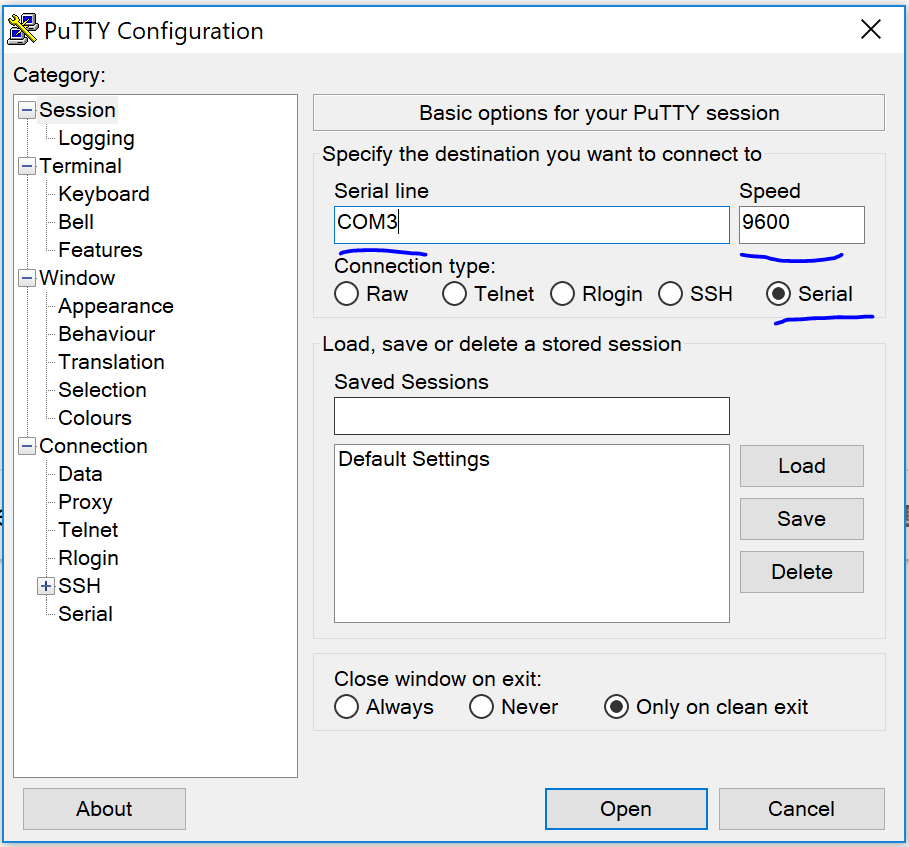
Task: Click the Saved Sessions name field
Action: pyautogui.click(x=531, y=416)
